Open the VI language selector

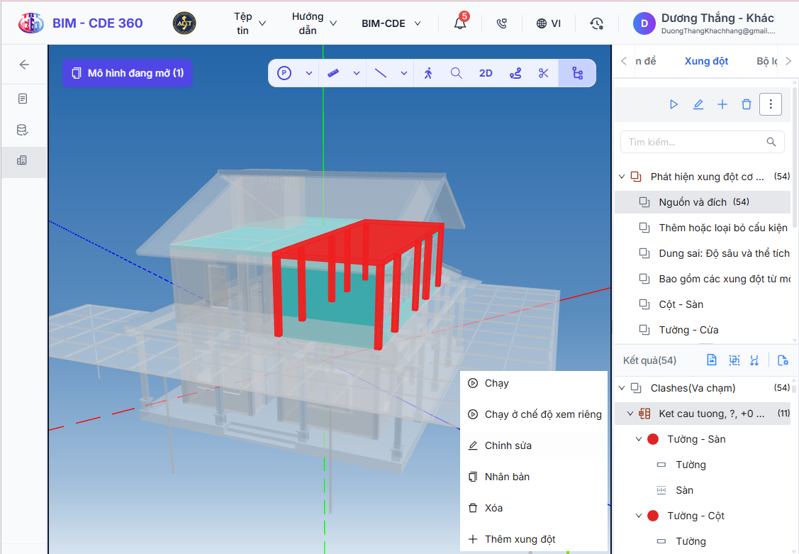[549, 23]
